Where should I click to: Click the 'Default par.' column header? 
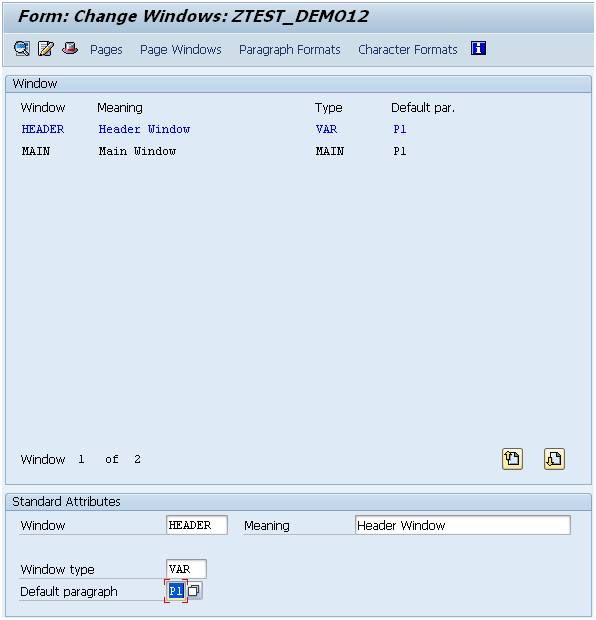click(x=423, y=108)
